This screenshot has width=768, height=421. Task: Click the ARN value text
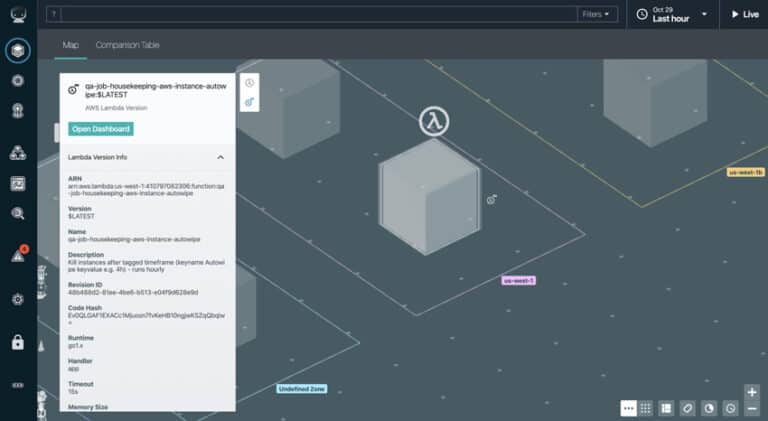click(146, 190)
